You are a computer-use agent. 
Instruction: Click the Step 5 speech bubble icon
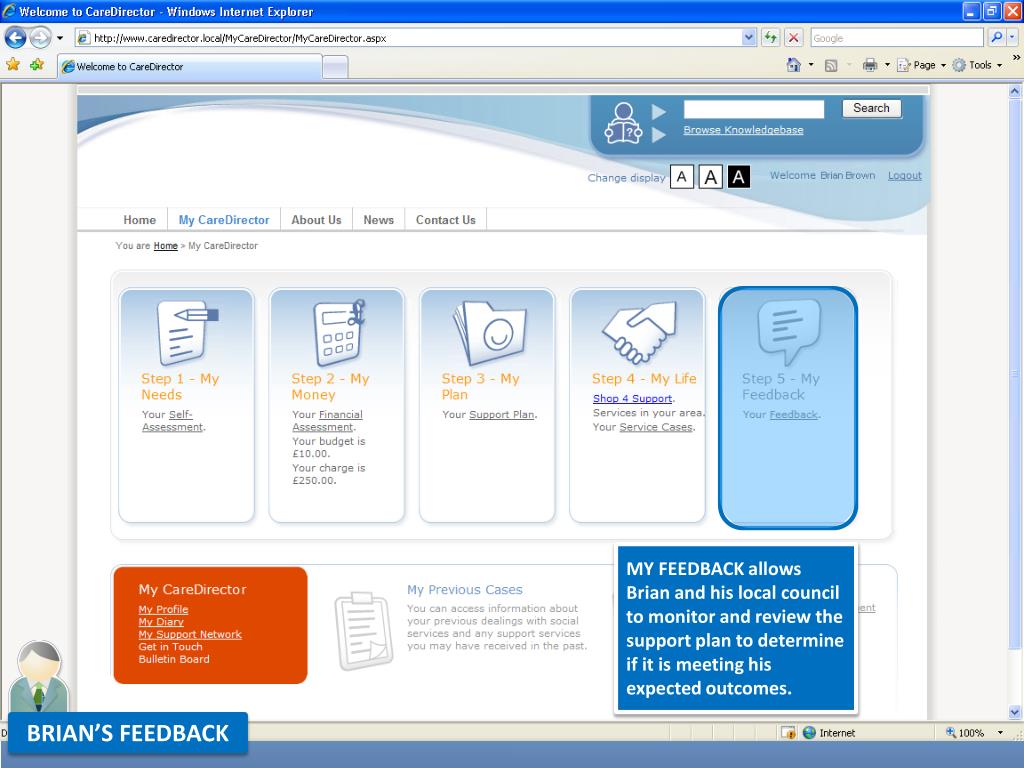tap(788, 332)
